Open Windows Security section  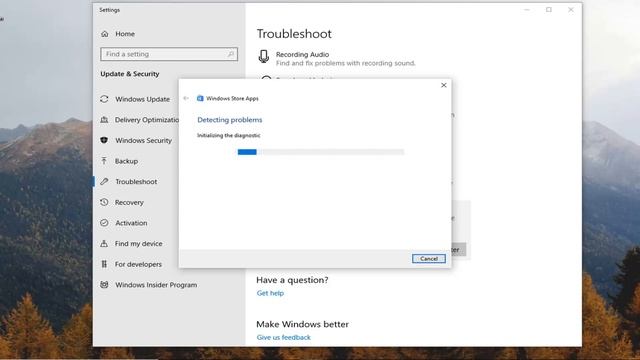143,140
